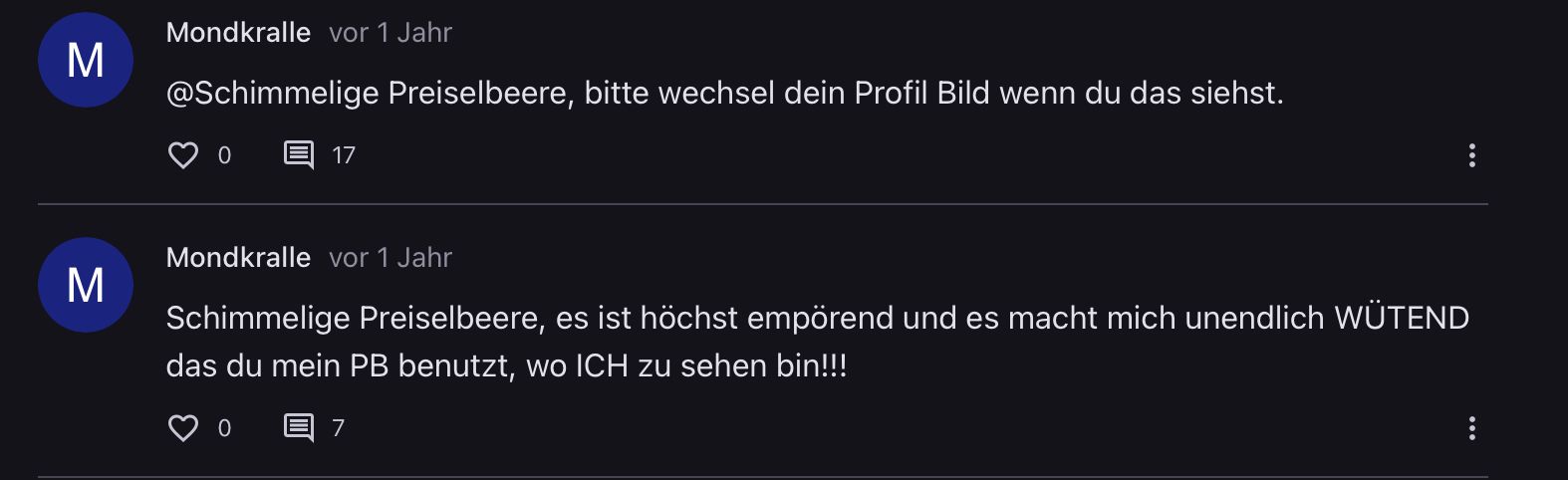This screenshot has width=1568, height=480.
Task: Click the like count of the second comment
Action: coord(224,428)
